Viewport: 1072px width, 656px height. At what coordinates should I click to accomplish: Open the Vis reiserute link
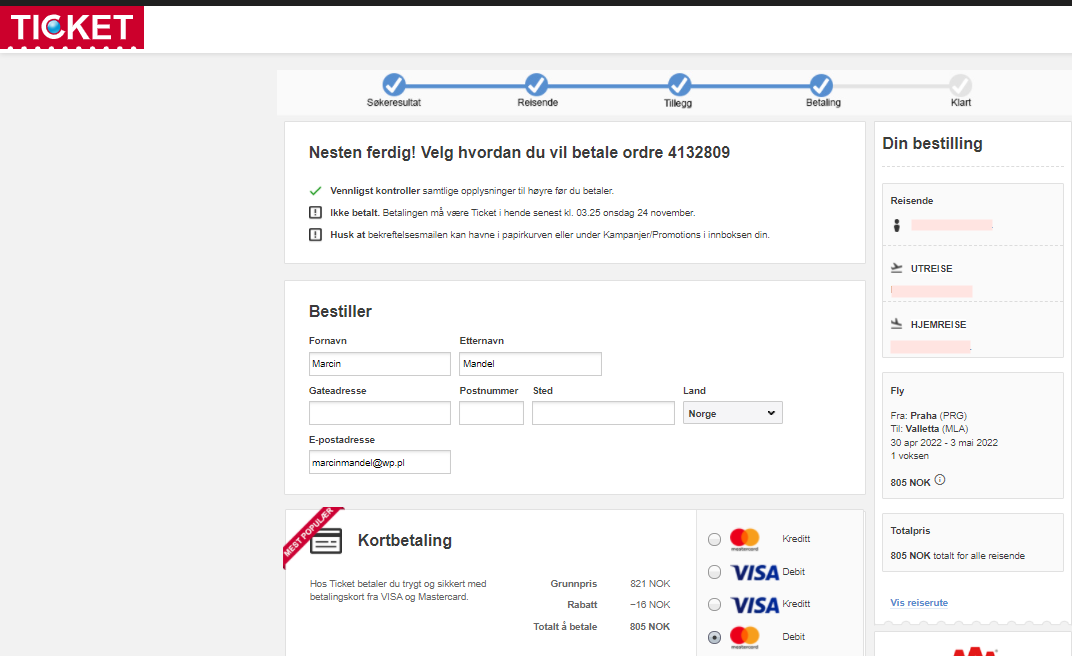click(x=919, y=603)
